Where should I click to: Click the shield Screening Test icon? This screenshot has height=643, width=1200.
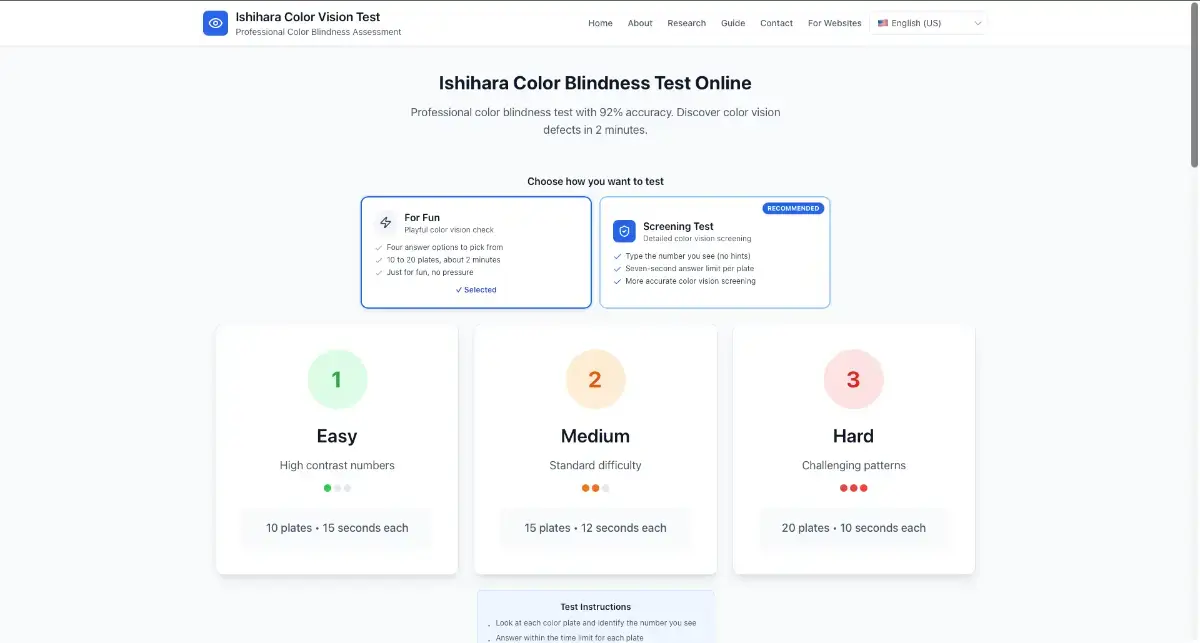(624, 231)
